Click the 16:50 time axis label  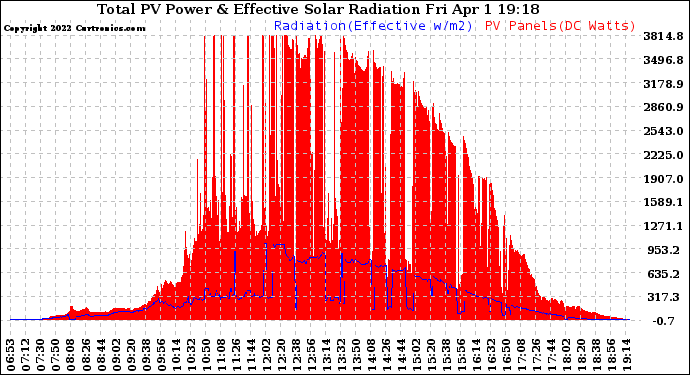coord(507,355)
